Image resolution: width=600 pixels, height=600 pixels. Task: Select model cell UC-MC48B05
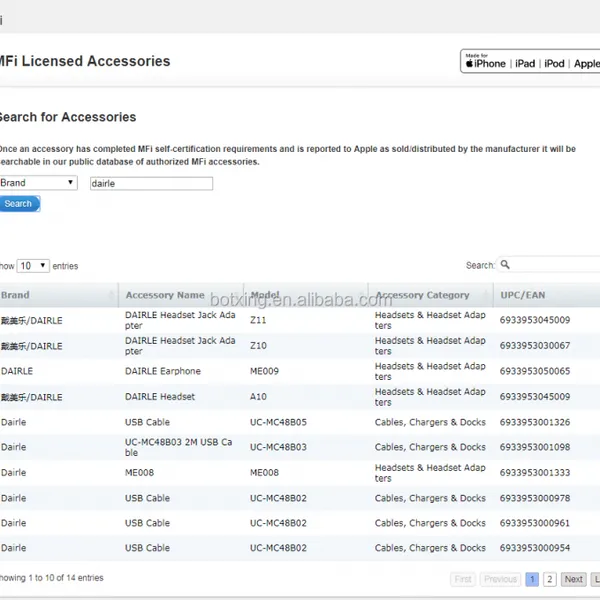pyautogui.click(x=278, y=422)
